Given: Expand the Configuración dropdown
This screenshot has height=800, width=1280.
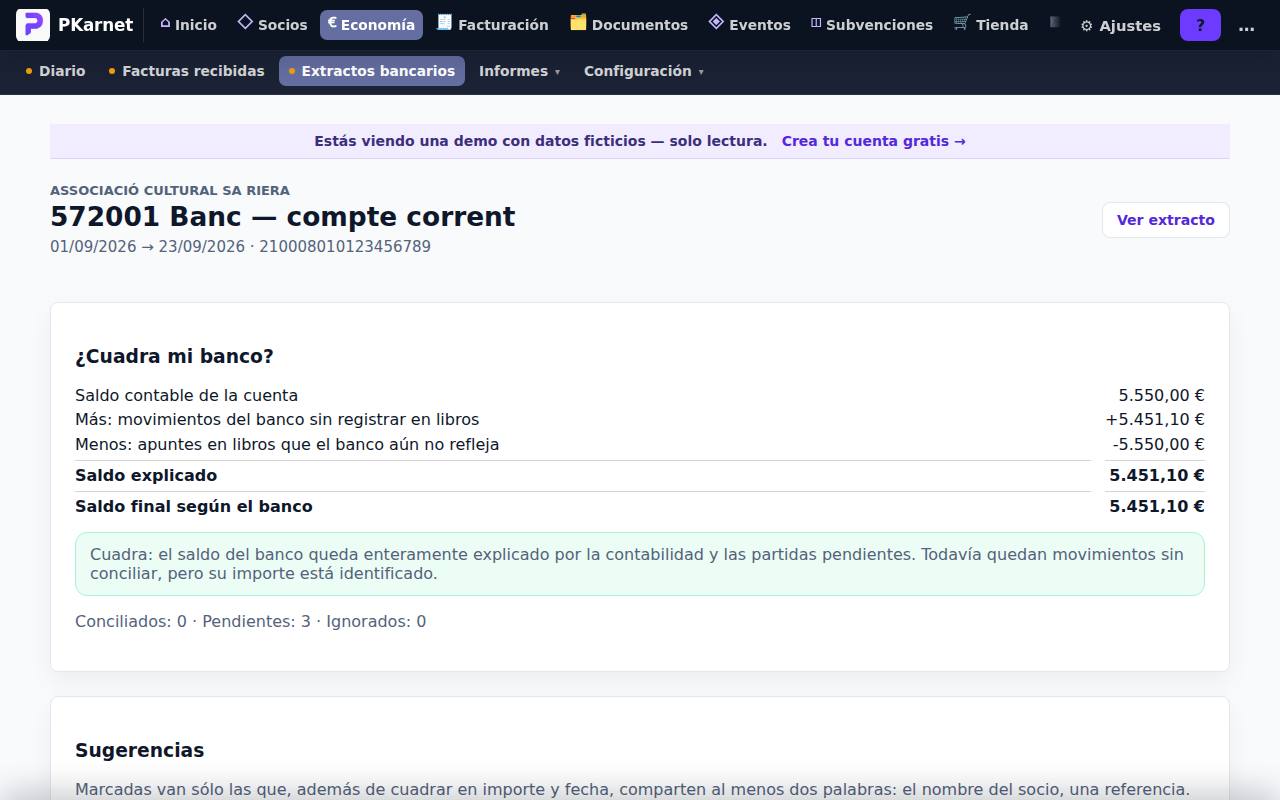Looking at the screenshot, I should pyautogui.click(x=644, y=71).
